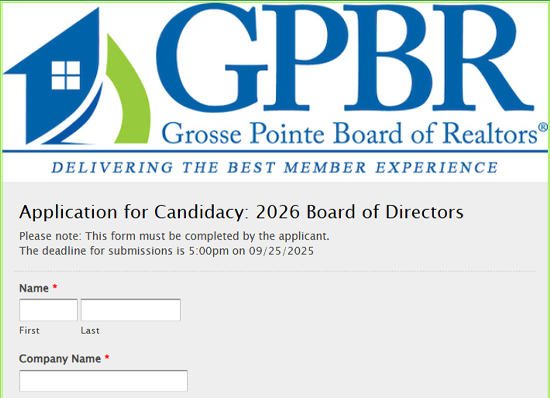Viewport: 550px width, 398px height.
Task: Click the Grosse Pointe Board of Realtors text
Action: pyautogui.click(x=349, y=133)
